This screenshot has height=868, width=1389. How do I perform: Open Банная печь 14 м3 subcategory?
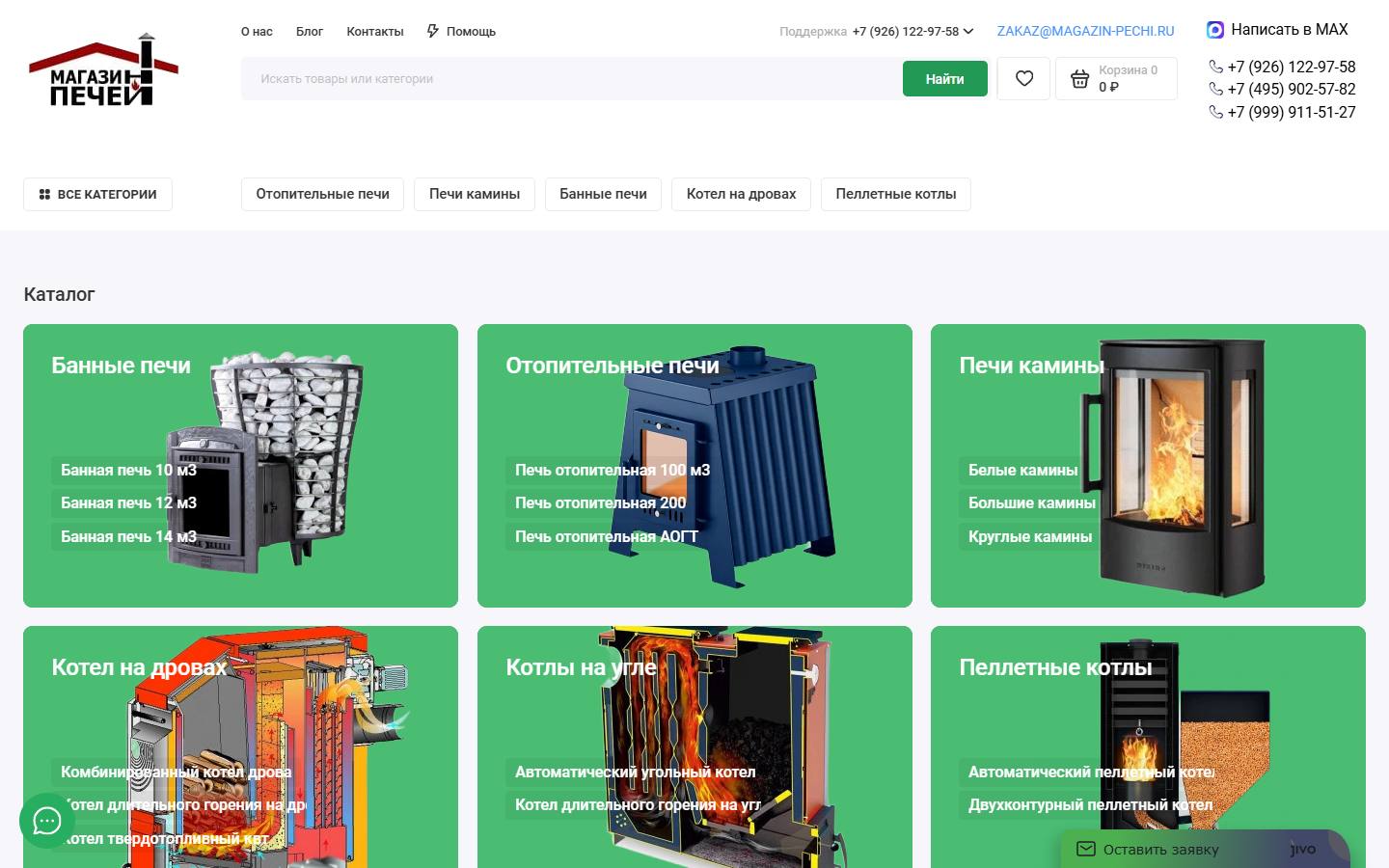click(x=128, y=537)
